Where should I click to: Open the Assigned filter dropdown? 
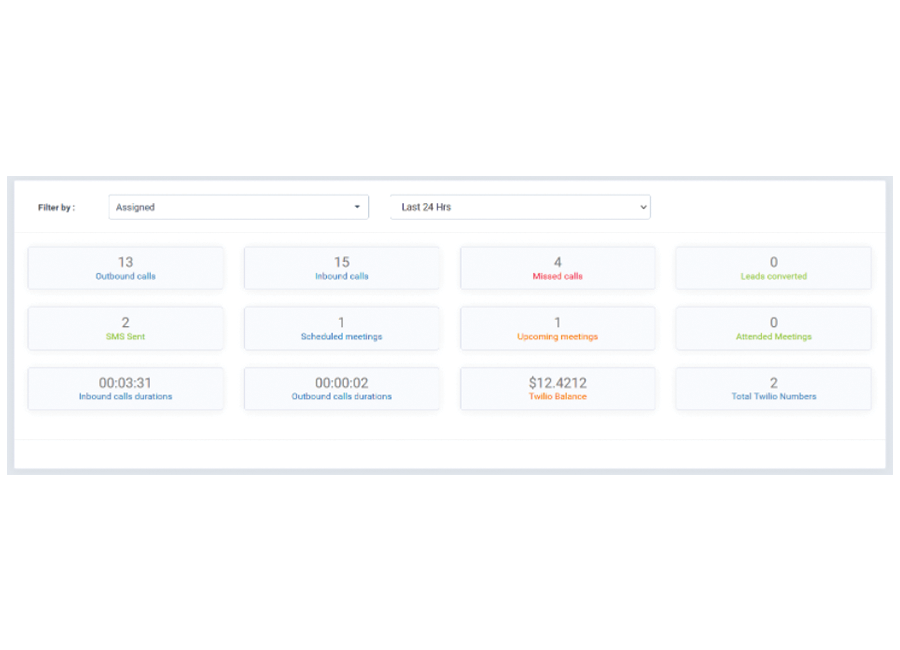point(237,207)
